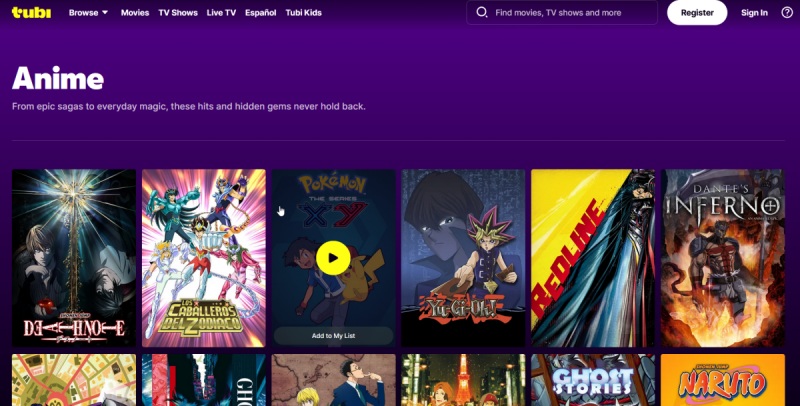Add Pokémon XY to My List
This screenshot has width=800, height=406.
point(333,336)
